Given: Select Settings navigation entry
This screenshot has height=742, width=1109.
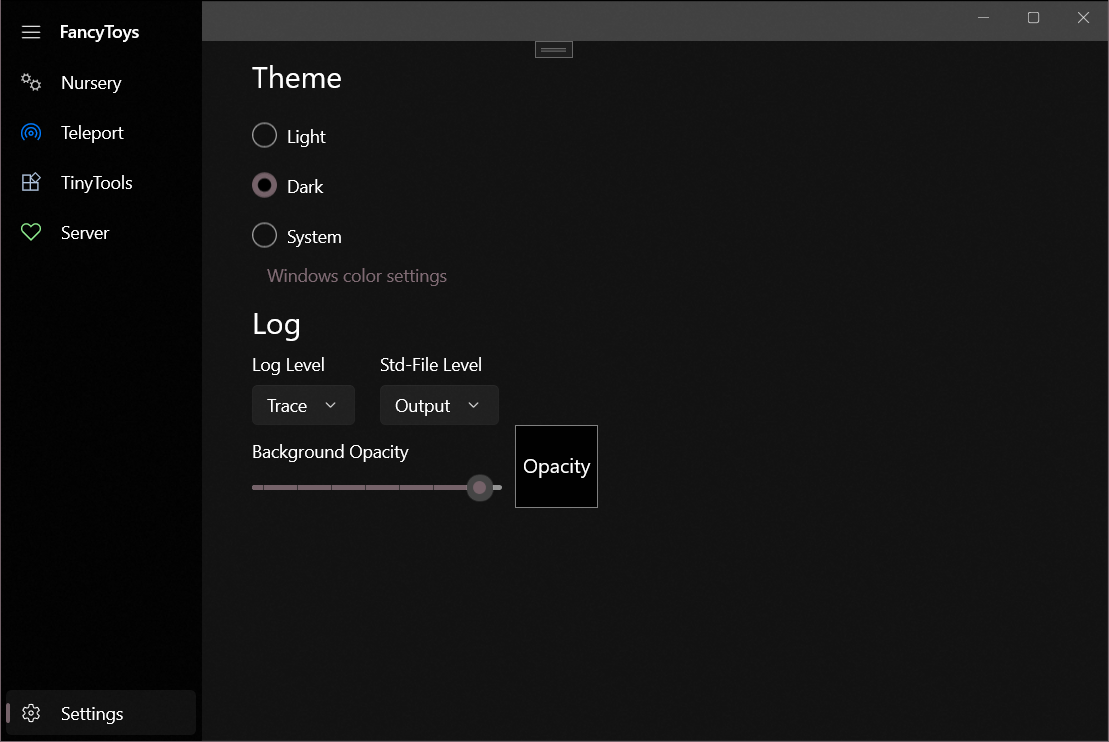Looking at the screenshot, I should click(92, 713).
